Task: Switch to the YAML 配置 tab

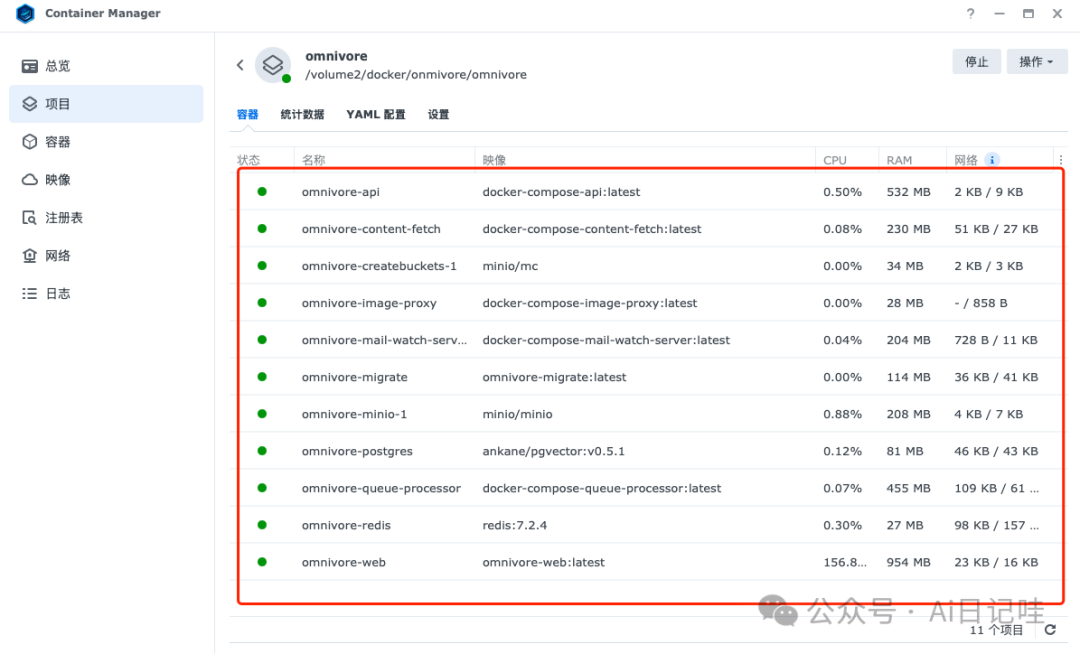Action: (375, 114)
